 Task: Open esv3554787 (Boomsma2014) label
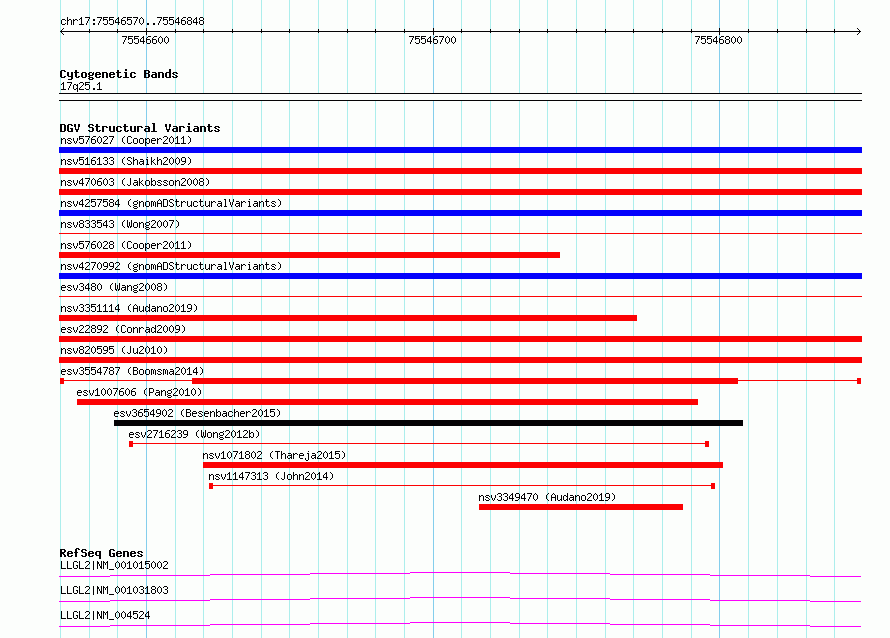132,371
